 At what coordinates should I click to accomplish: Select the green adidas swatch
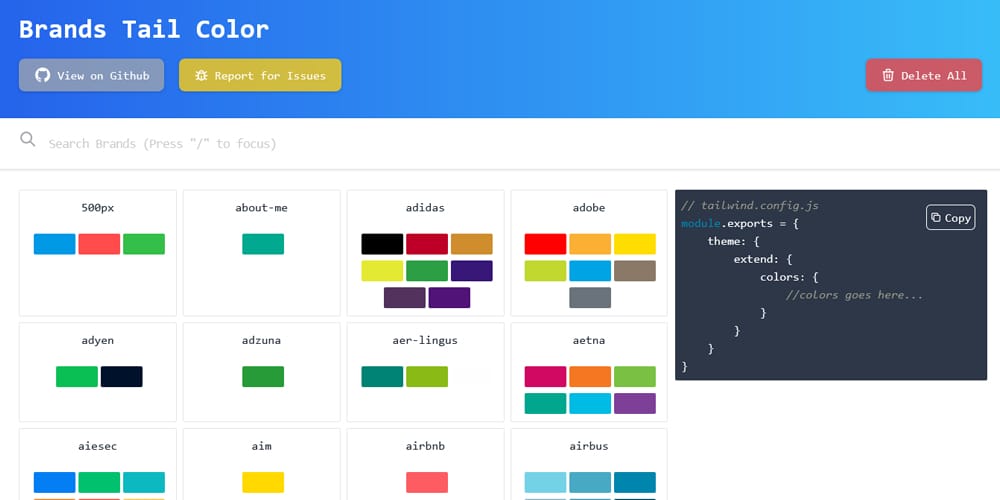427,270
